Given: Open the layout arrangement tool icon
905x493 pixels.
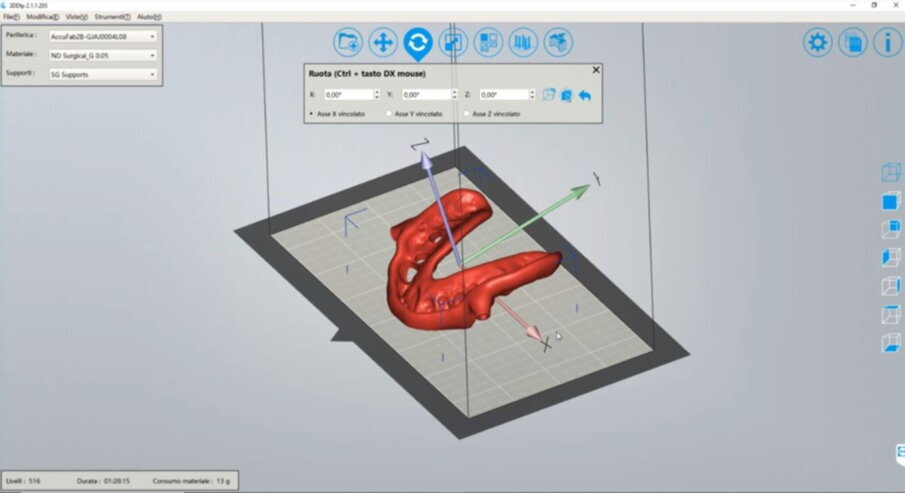Looking at the screenshot, I should pyautogui.click(x=488, y=42).
